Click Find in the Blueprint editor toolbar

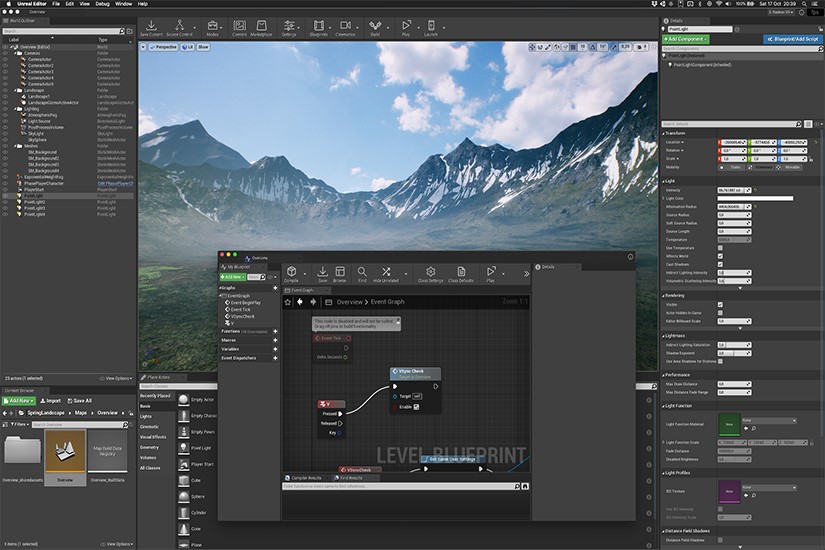[362, 274]
